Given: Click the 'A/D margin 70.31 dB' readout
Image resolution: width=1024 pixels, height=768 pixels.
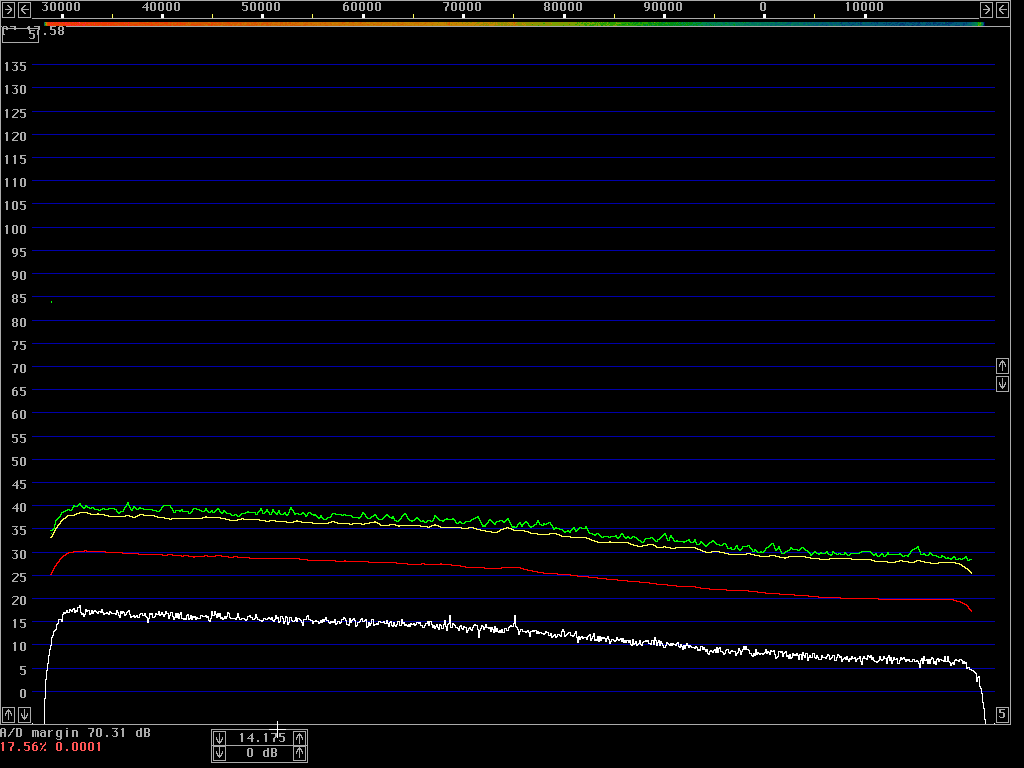Looking at the screenshot, I should (x=75, y=733).
